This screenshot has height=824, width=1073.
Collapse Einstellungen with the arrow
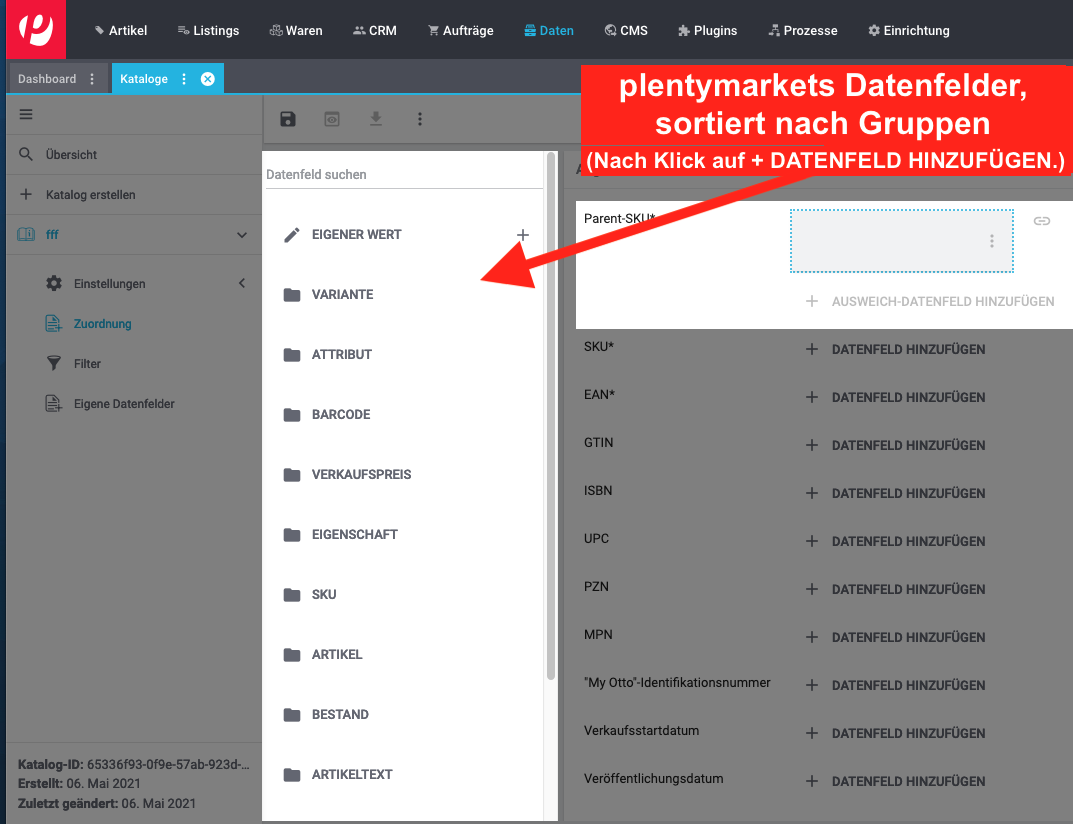(241, 284)
